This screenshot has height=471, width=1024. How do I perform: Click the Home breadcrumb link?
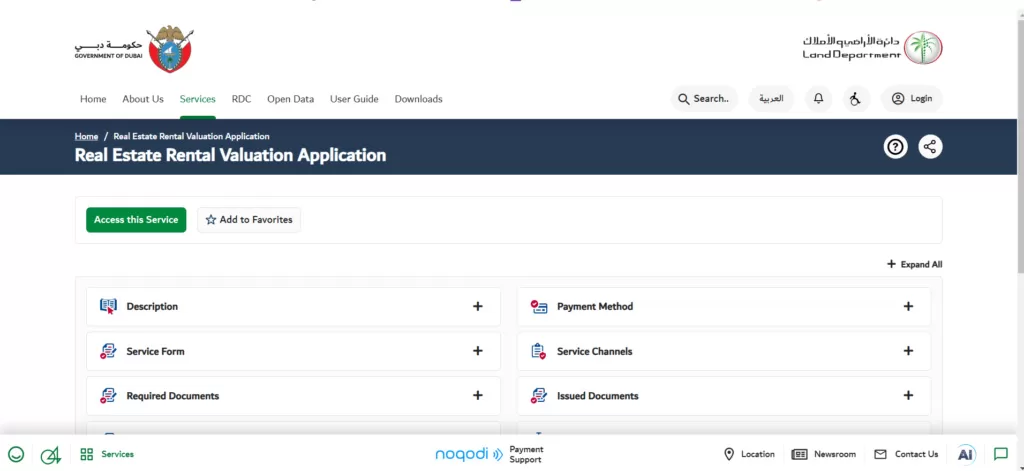pyautogui.click(x=86, y=136)
